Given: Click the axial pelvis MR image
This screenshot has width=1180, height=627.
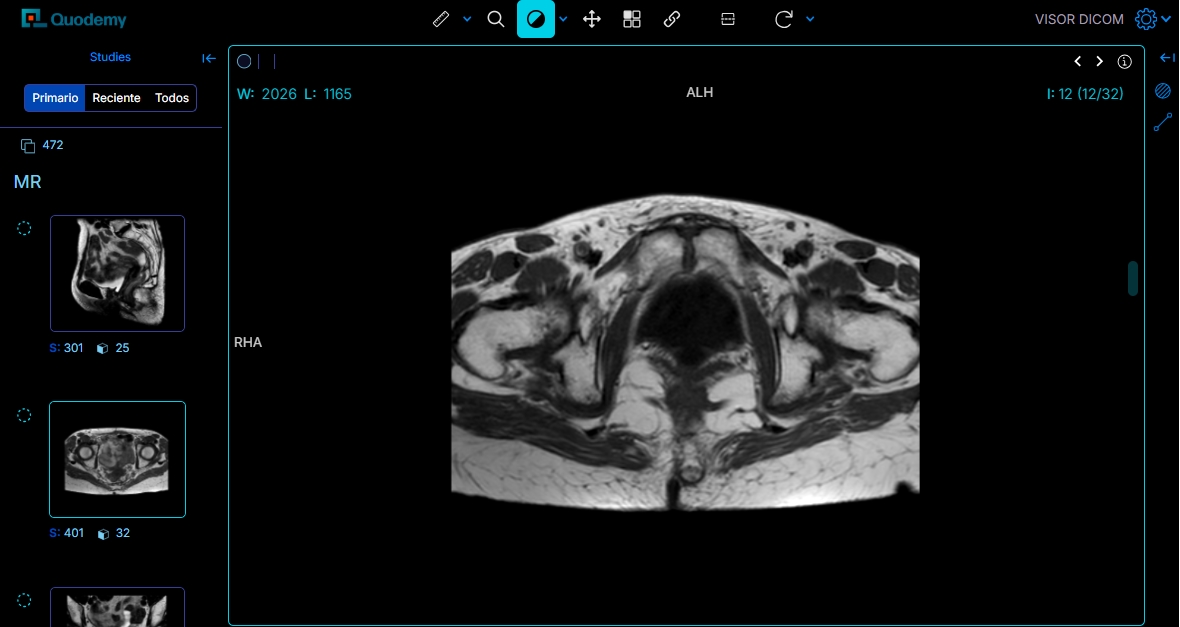Looking at the screenshot, I should click(x=685, y=352).
